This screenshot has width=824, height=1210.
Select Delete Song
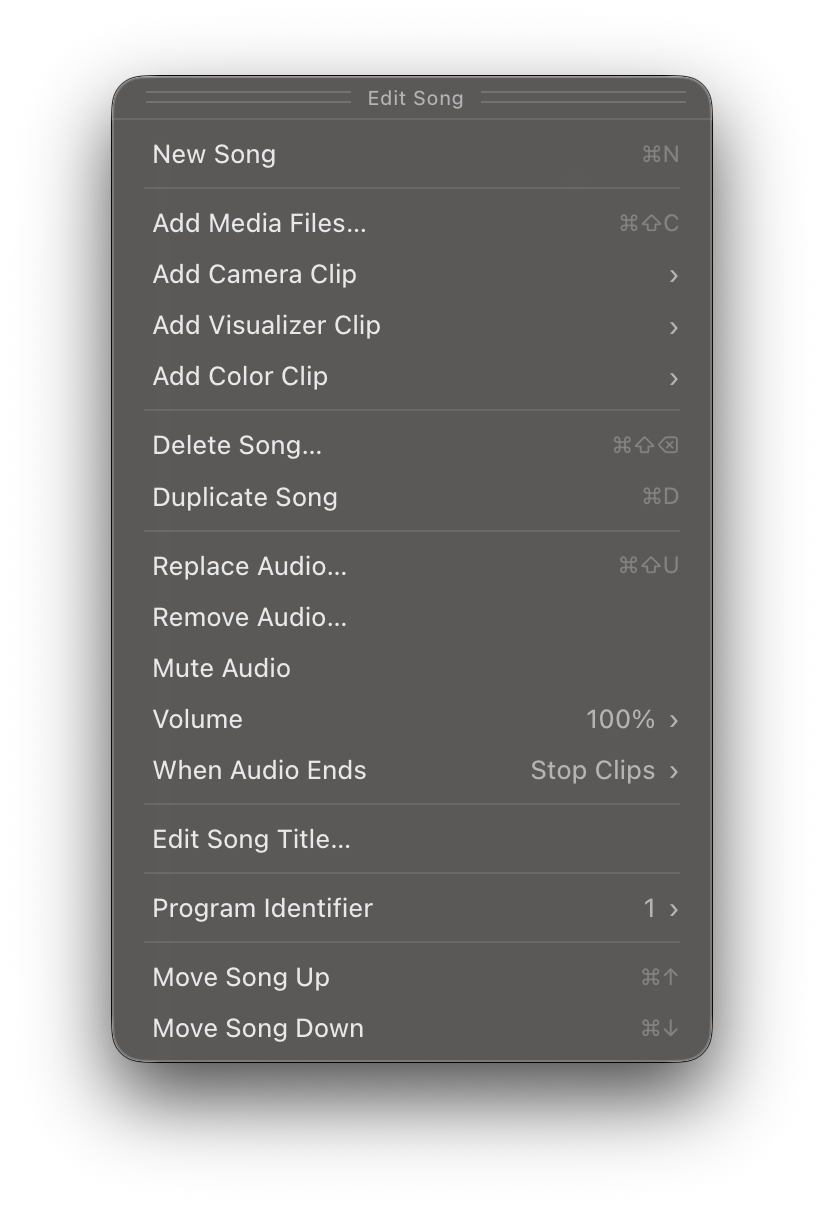pyautogui.click(x=237, y=445)
